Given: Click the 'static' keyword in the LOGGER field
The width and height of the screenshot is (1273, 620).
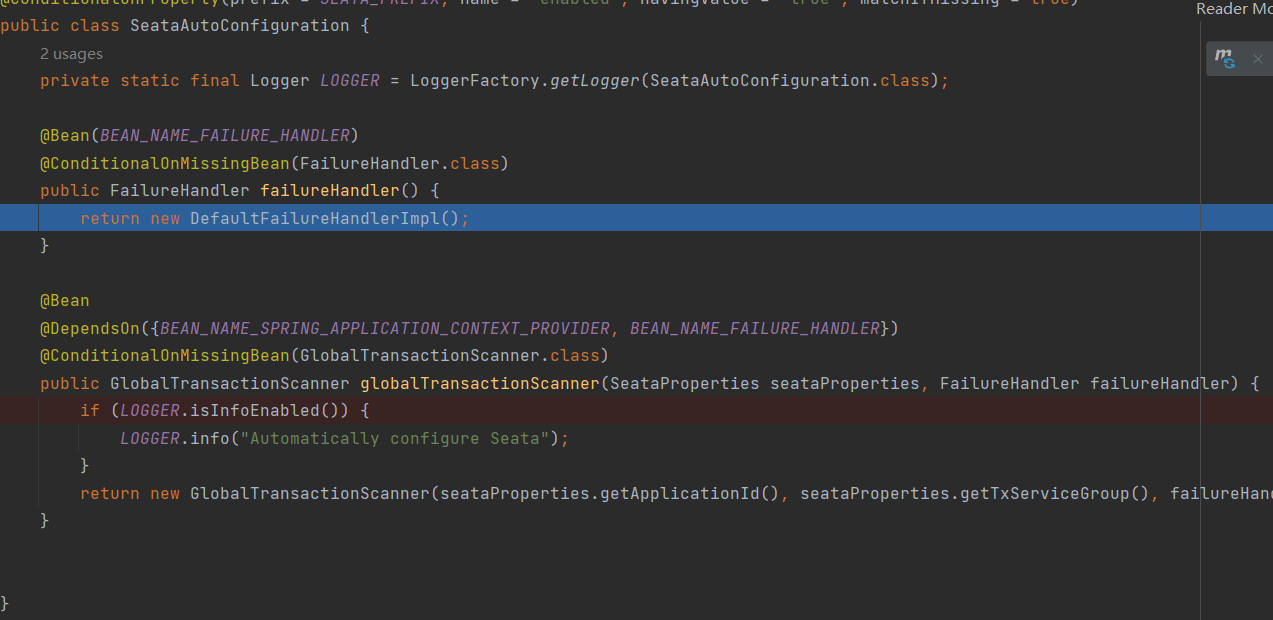Looking at the screenshot, I should pos(150,80).
